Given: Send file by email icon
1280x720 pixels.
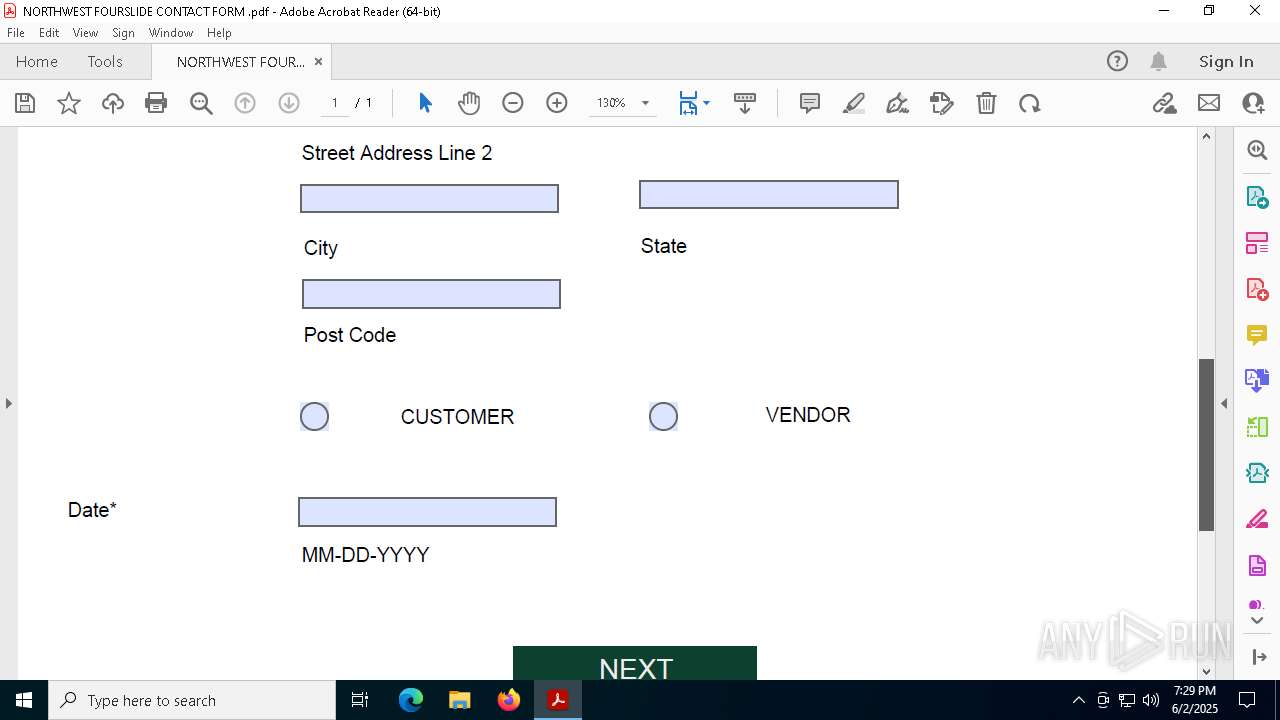Looking at the screenshot, I should (x=1209, y=103).
